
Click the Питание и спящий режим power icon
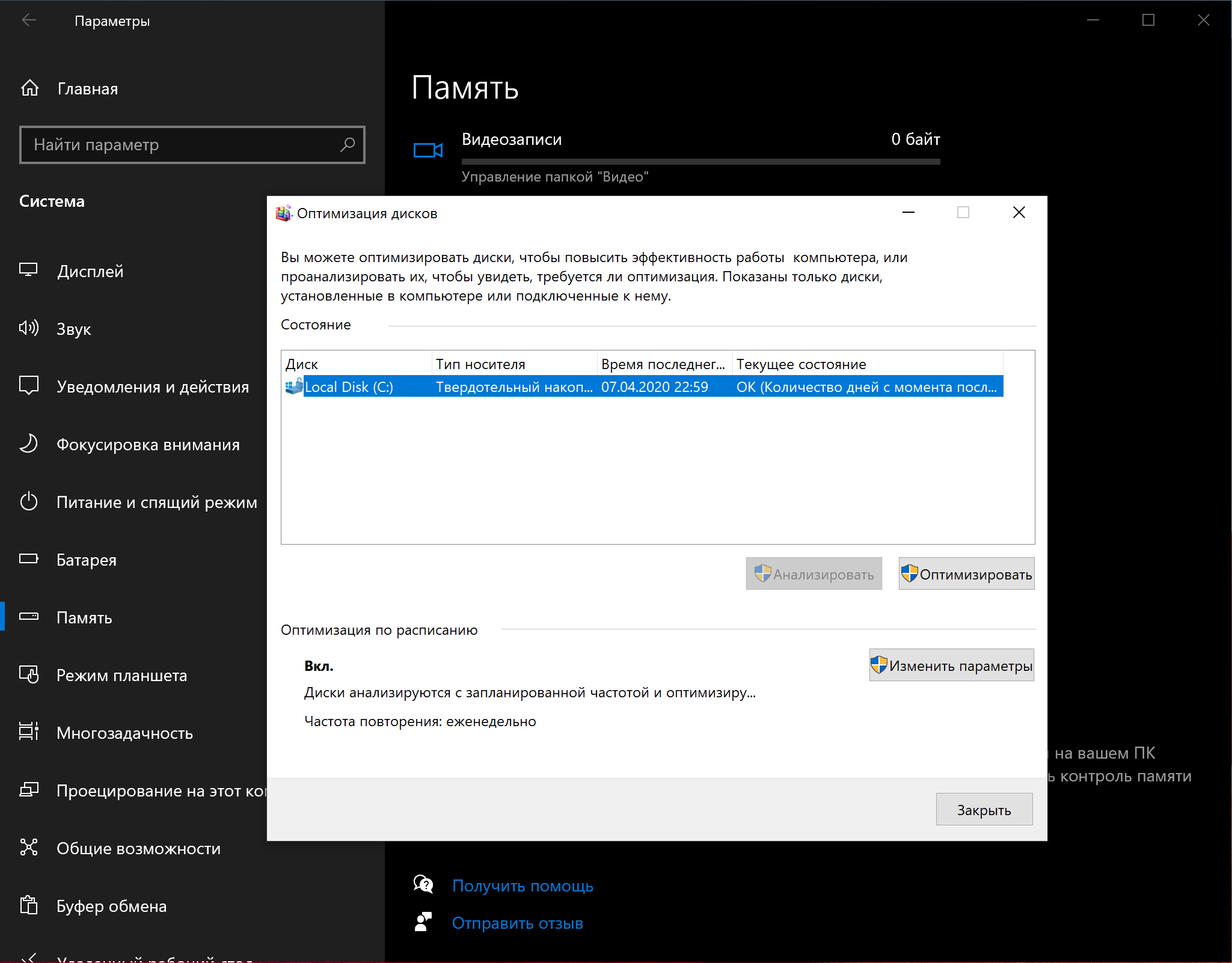[28, 501]
